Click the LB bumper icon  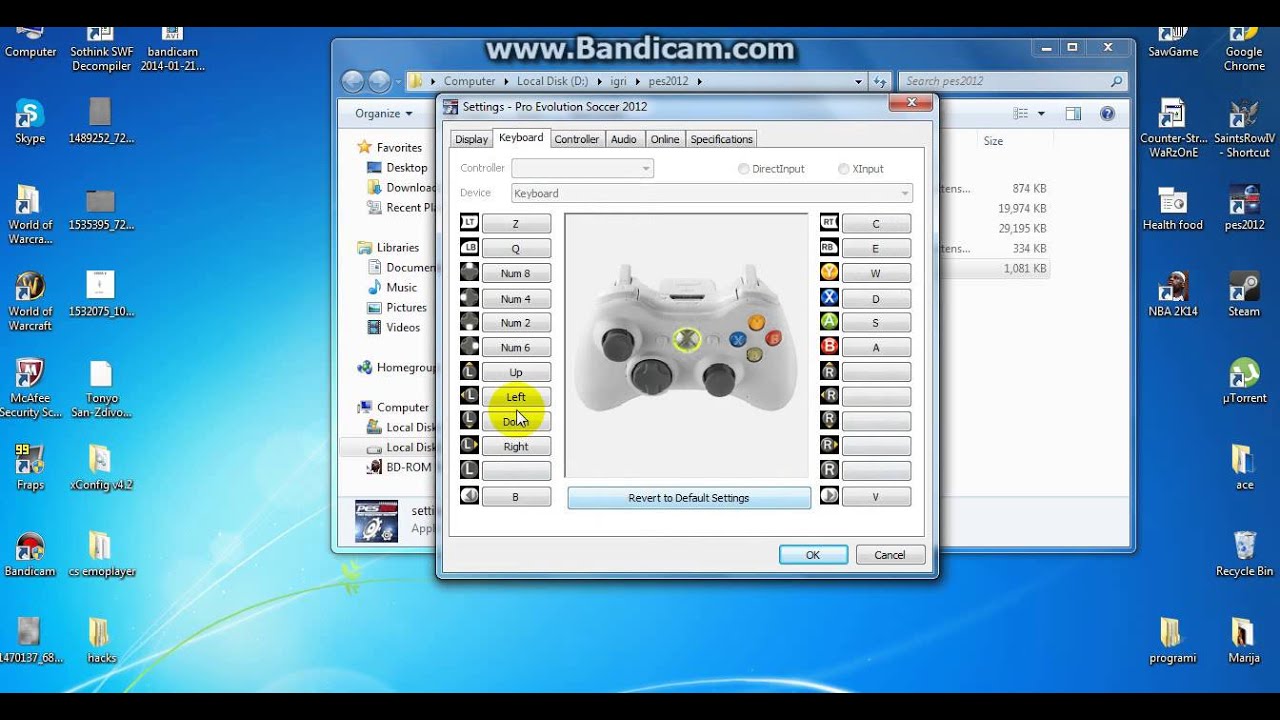pos(469,248)
